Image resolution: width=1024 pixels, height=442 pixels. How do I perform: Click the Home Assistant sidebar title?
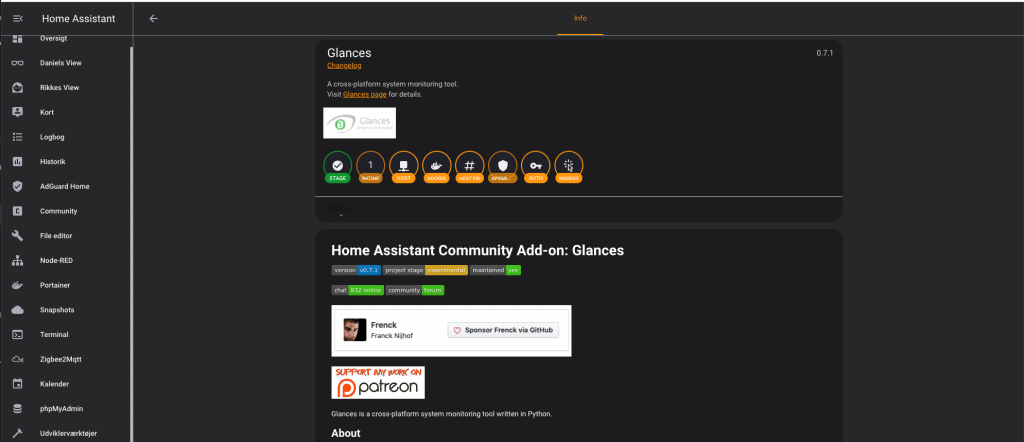(x=78, y=18)
